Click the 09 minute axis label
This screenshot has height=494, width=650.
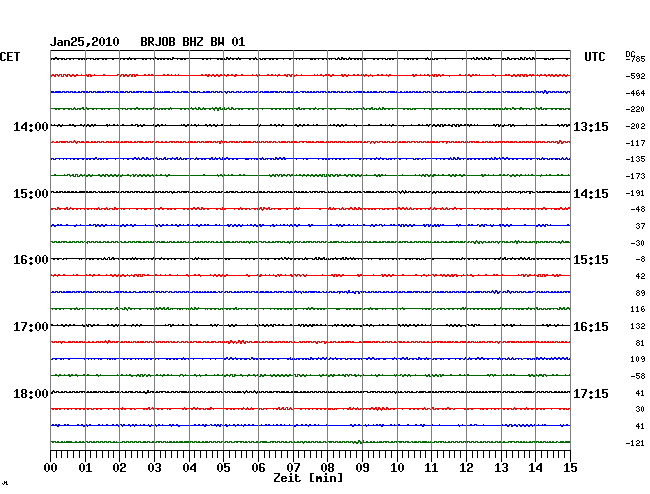pyautogui.click(x=362, y=468)
